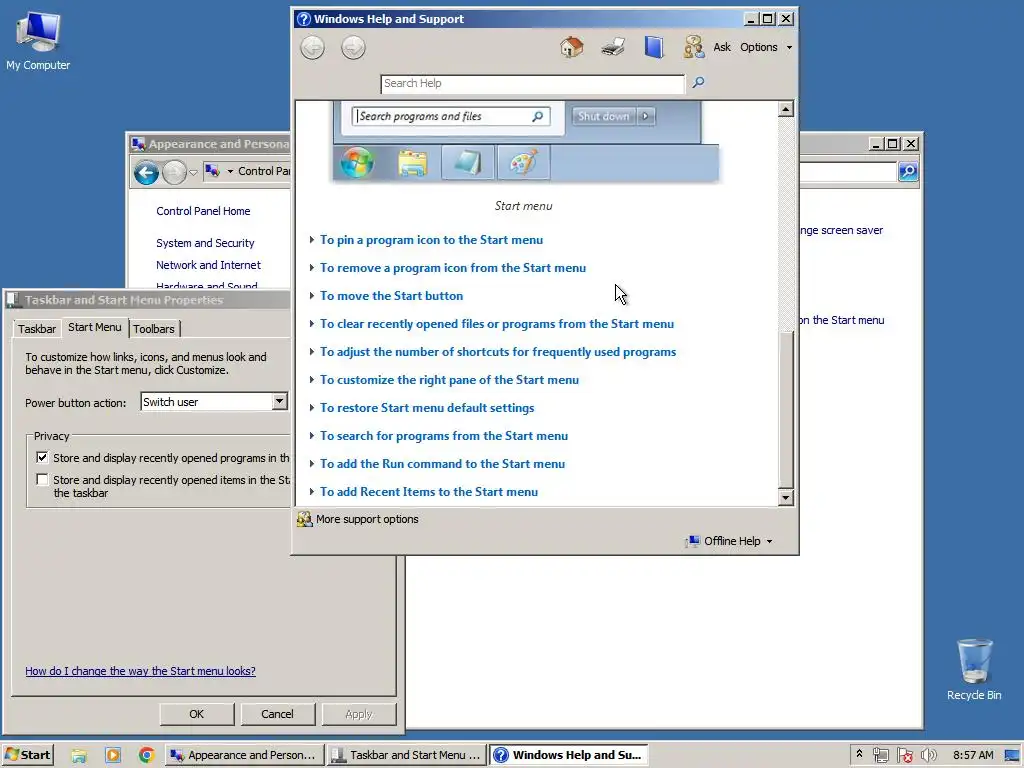Switch to the Toolbars tab

pyautogui.click(x=154, y=328)
